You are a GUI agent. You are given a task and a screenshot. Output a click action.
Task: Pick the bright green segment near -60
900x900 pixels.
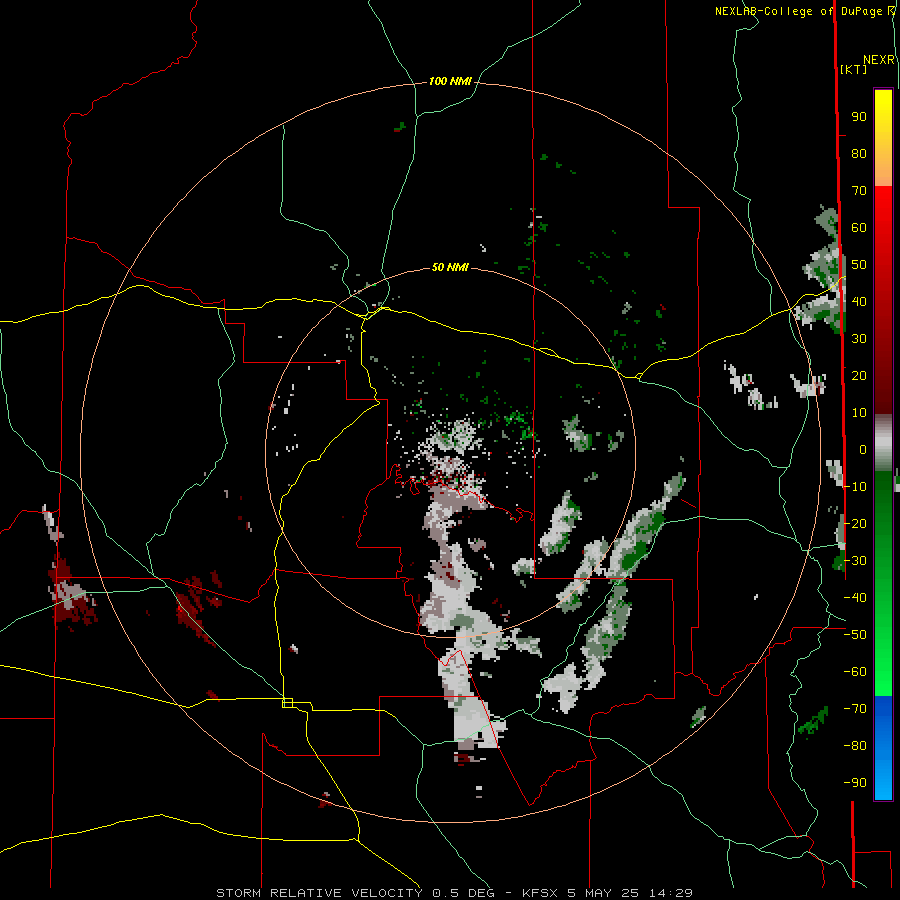[x=883, y=672]
